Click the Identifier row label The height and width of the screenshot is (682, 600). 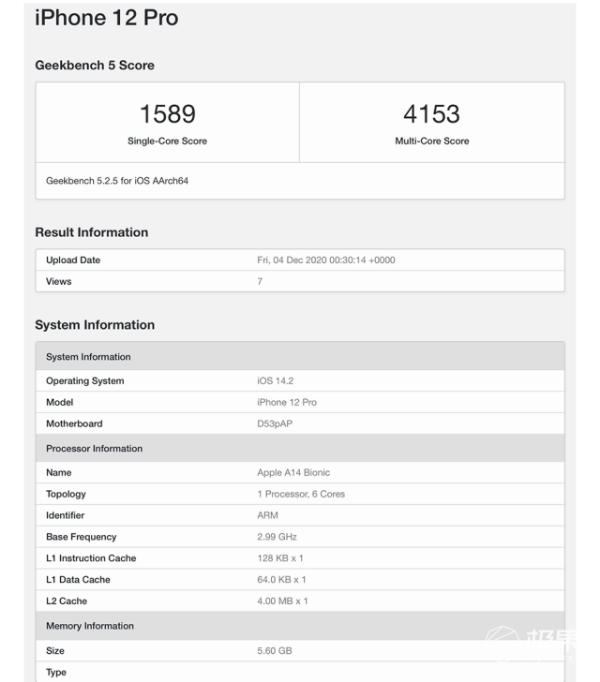point(65,515)
